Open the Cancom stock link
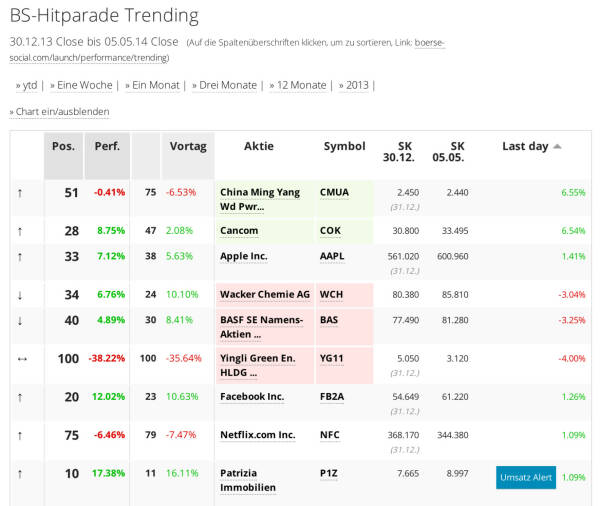Viewport: 600px width, 506px height. (x=239, y=230)
